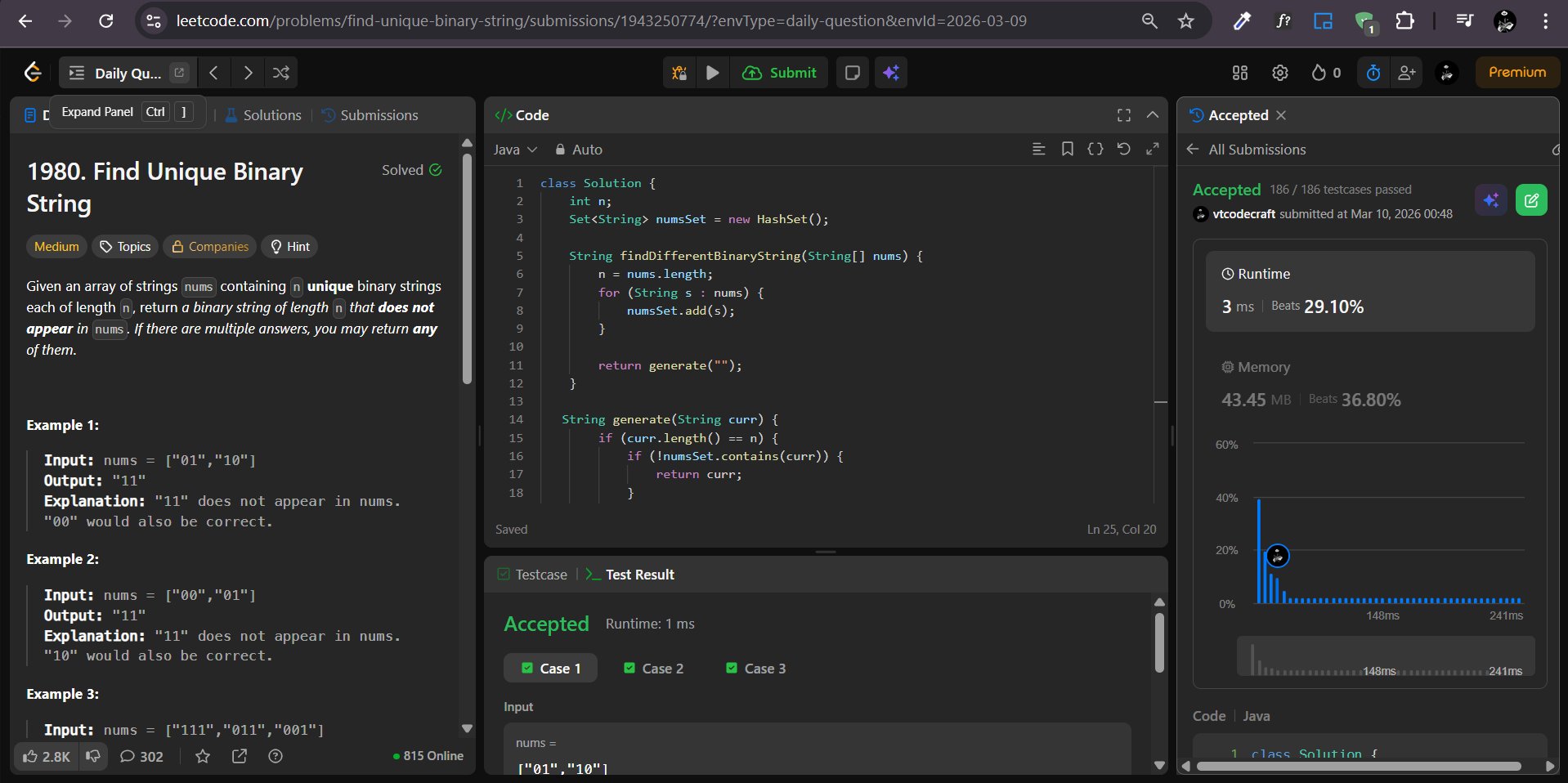Viewport: 1568px width, 783px height.
Task: Run code with the play button
Action: click(712, 73)
